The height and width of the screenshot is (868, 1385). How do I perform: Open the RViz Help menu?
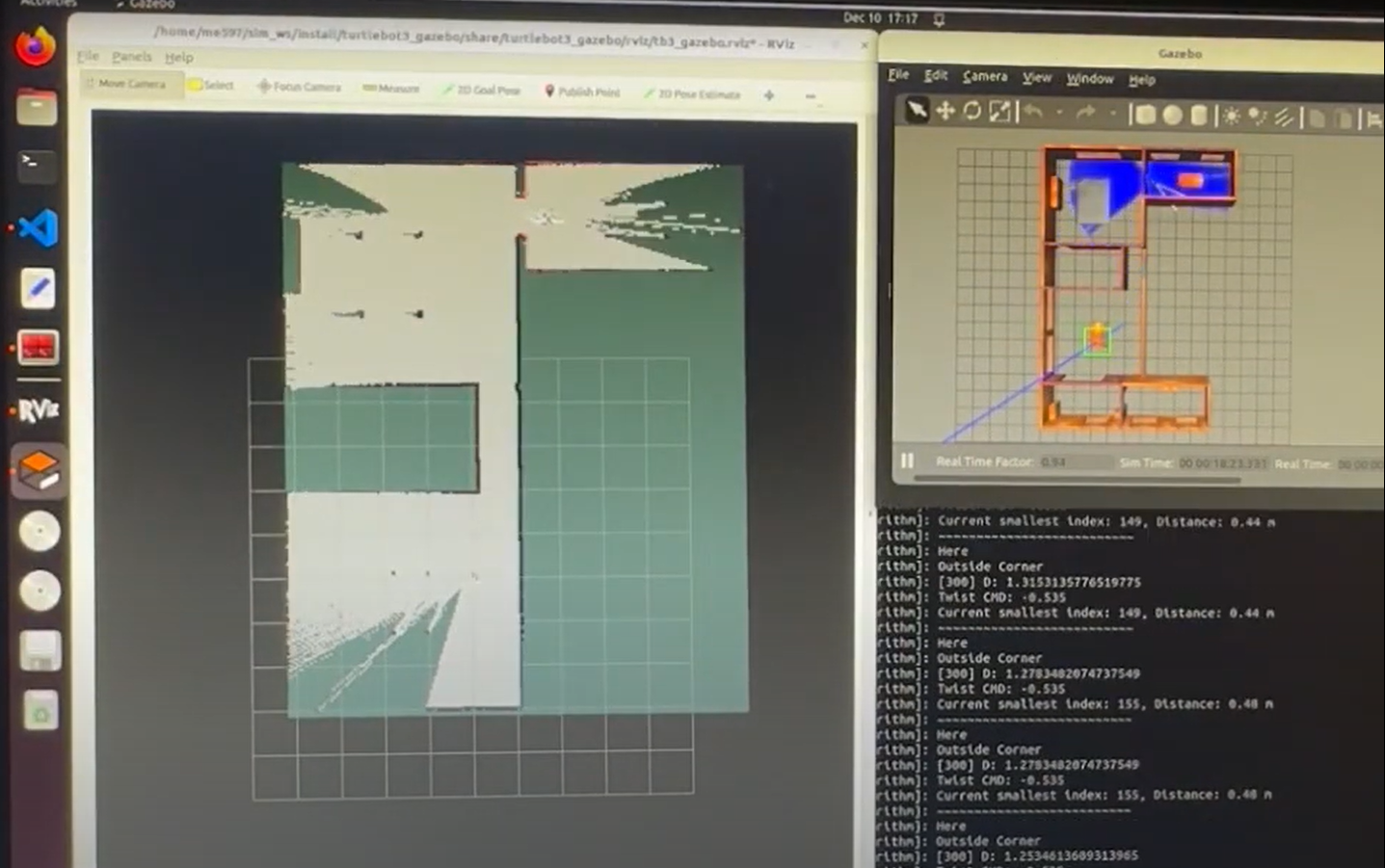(178, 58)
